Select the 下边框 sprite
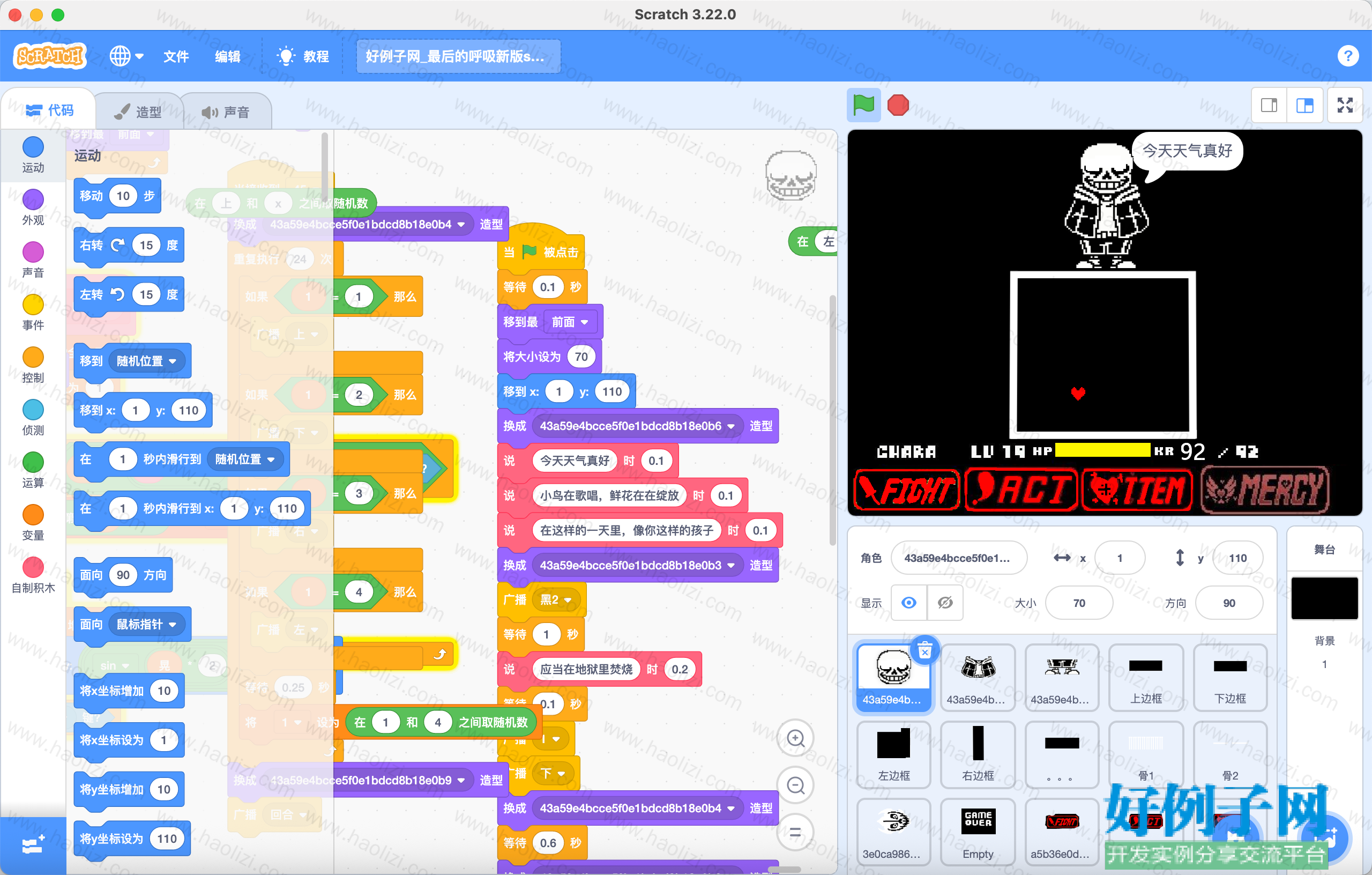The image size is (1372, 875). [x=1230, y=678]
